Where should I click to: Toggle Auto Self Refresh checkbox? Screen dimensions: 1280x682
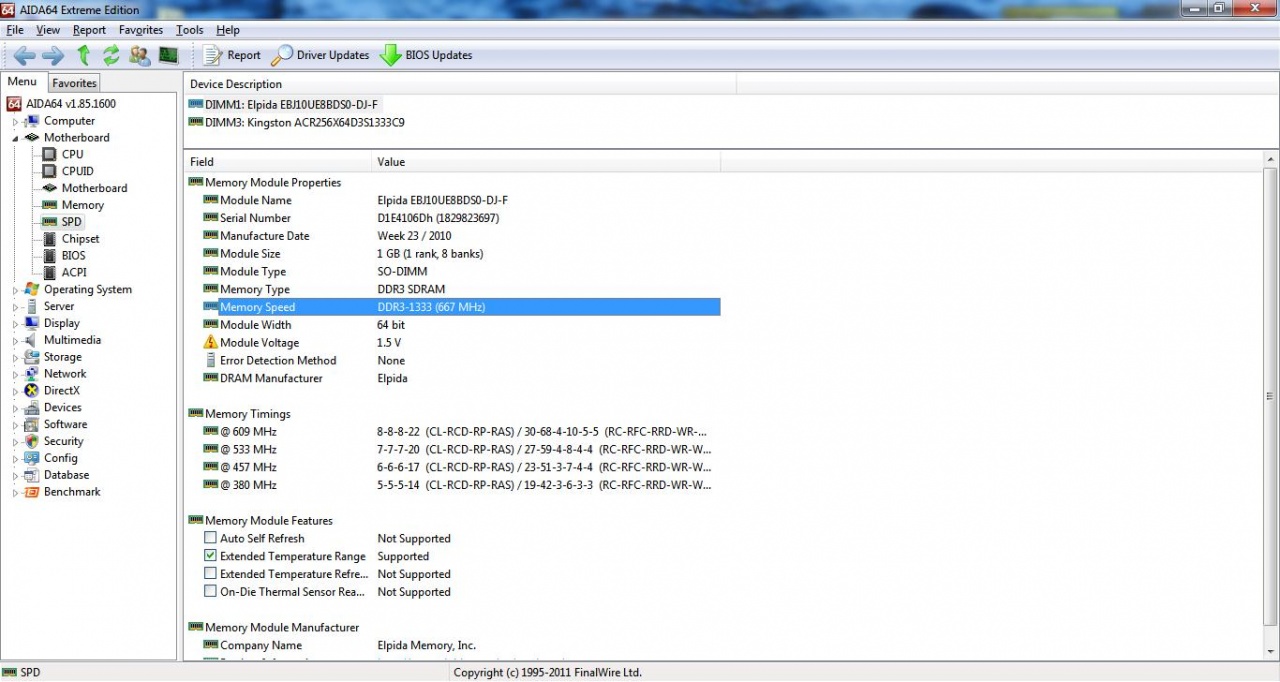coord(210,538)
